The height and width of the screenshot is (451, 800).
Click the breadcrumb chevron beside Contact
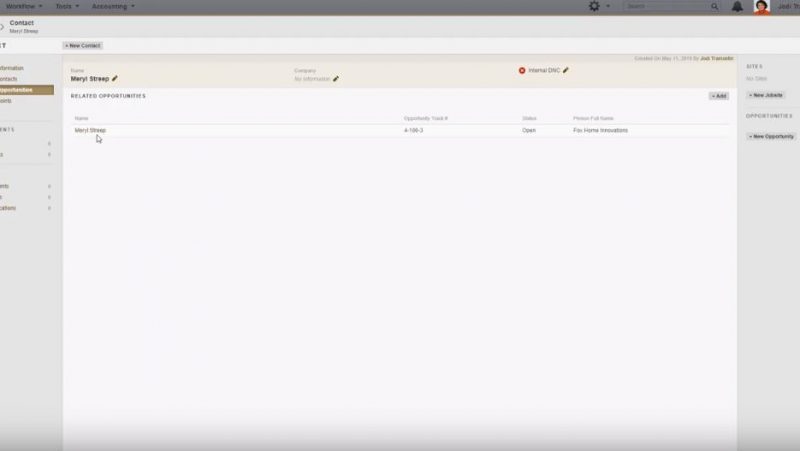click(x=2, y=26)
